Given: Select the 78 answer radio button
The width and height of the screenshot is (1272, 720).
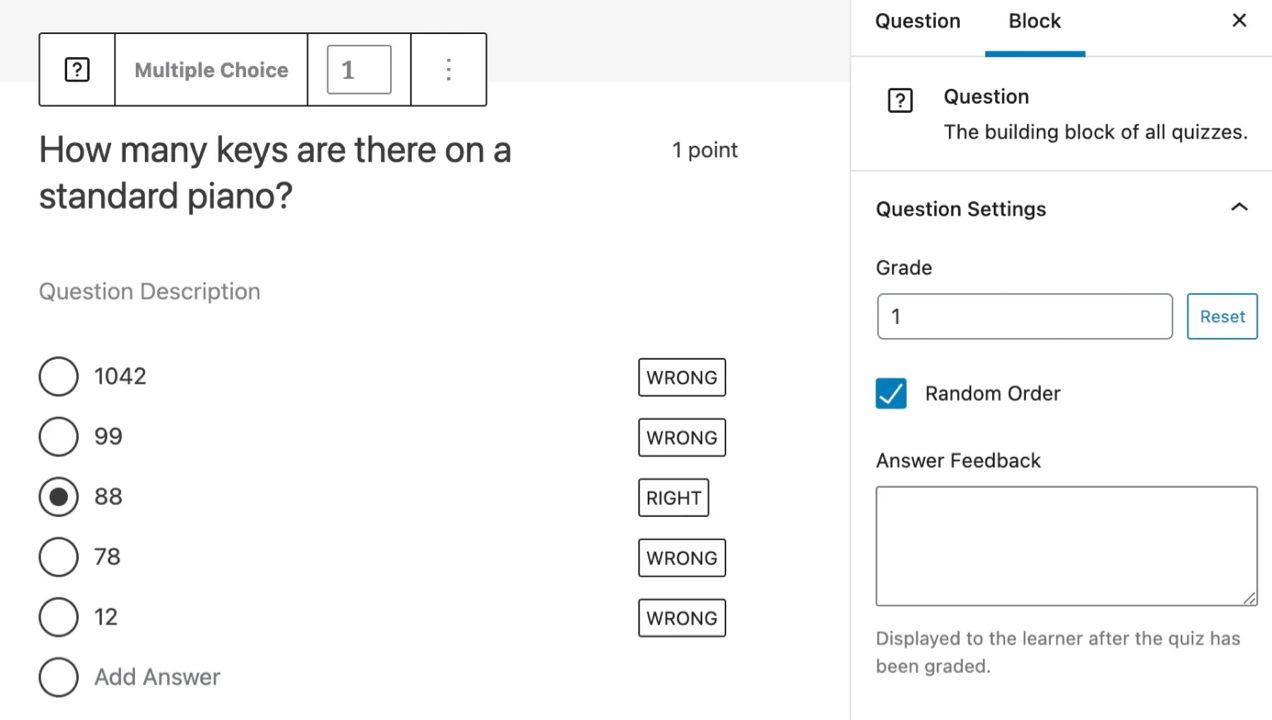Looking at the screenshot, I should click(58, 557).
